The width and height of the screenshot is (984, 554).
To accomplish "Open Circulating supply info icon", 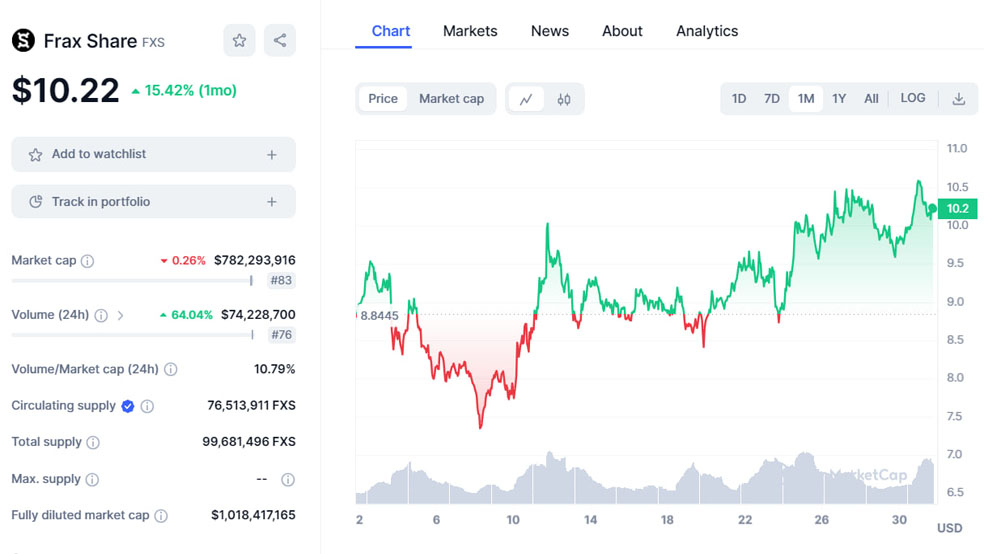I will [x=147, y=407].
